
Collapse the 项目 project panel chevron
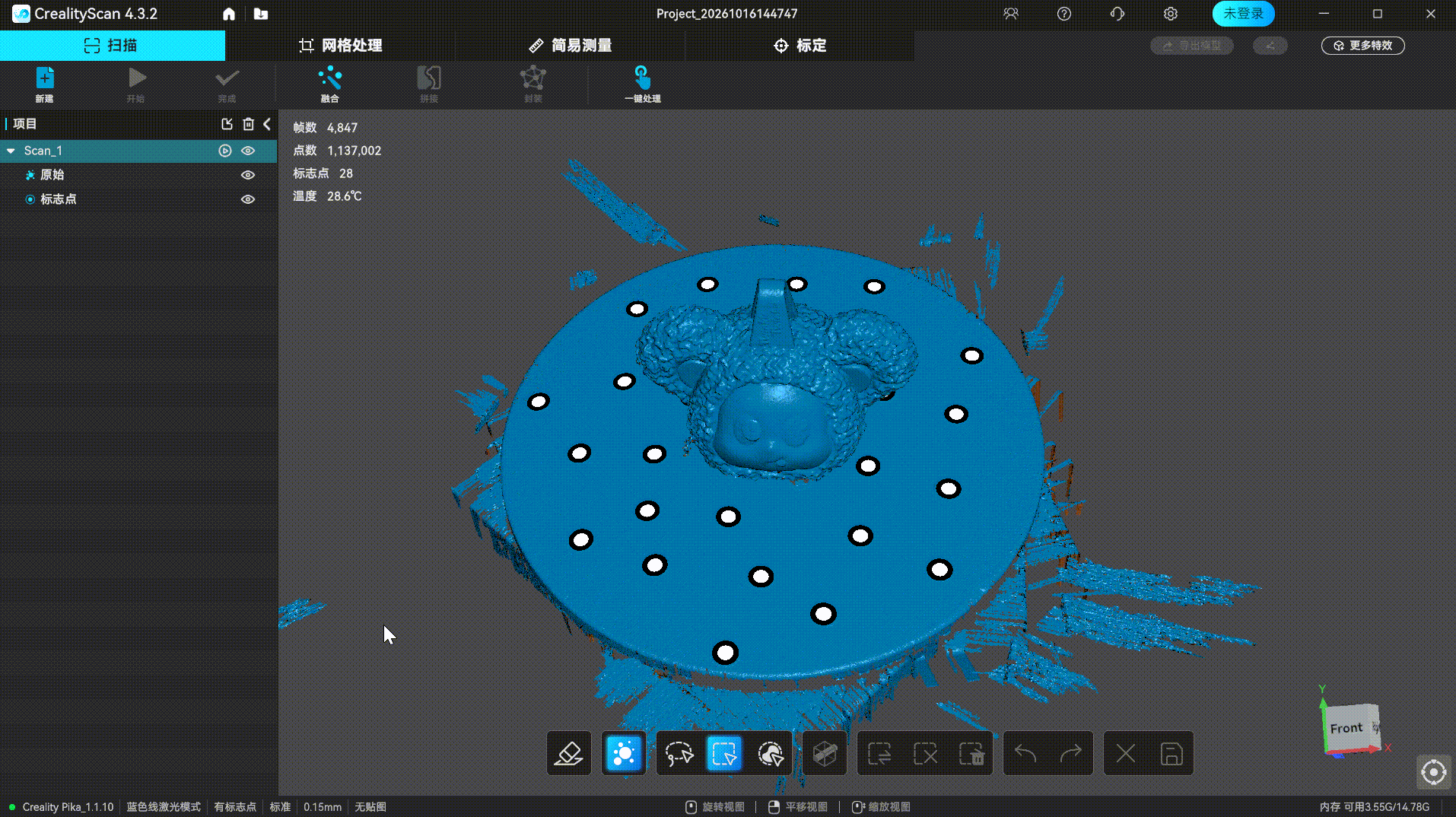tap(267, 124)
